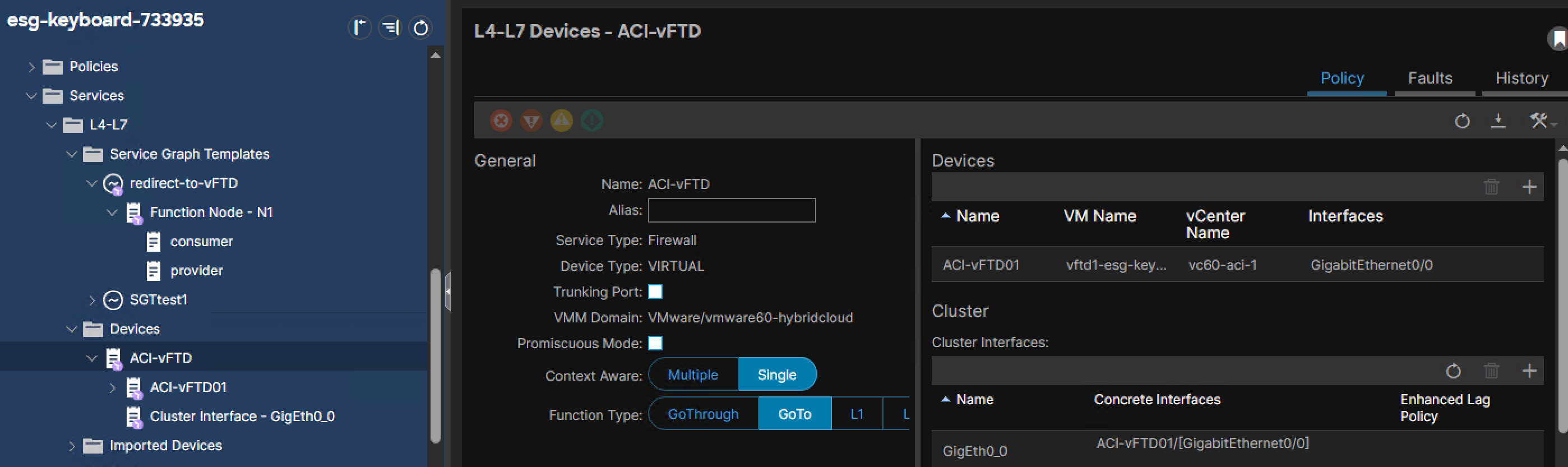This screenshot has width=1568, height=467.
Task: Refresh the navigation tree
Action: pos(420,27)
